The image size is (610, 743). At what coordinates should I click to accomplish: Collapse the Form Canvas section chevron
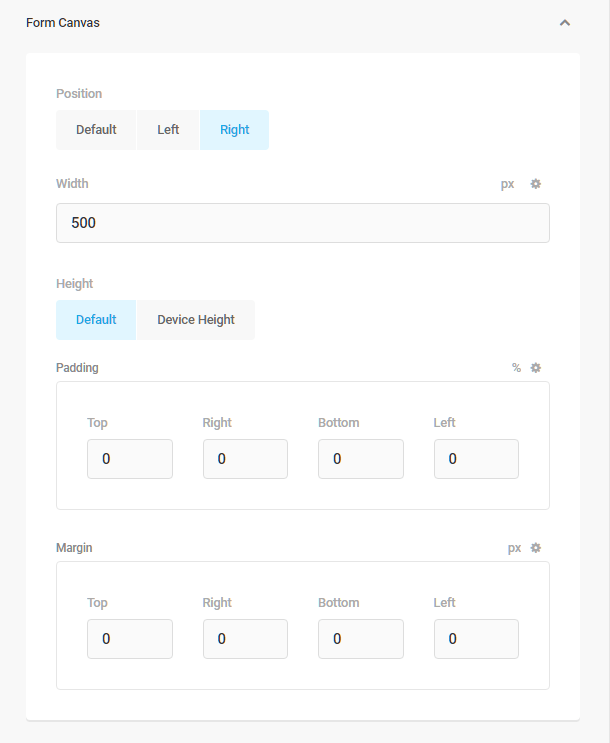coord(564,23)
